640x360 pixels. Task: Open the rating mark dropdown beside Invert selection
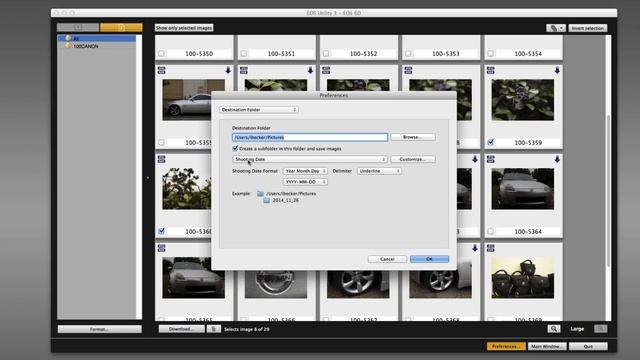556,28
